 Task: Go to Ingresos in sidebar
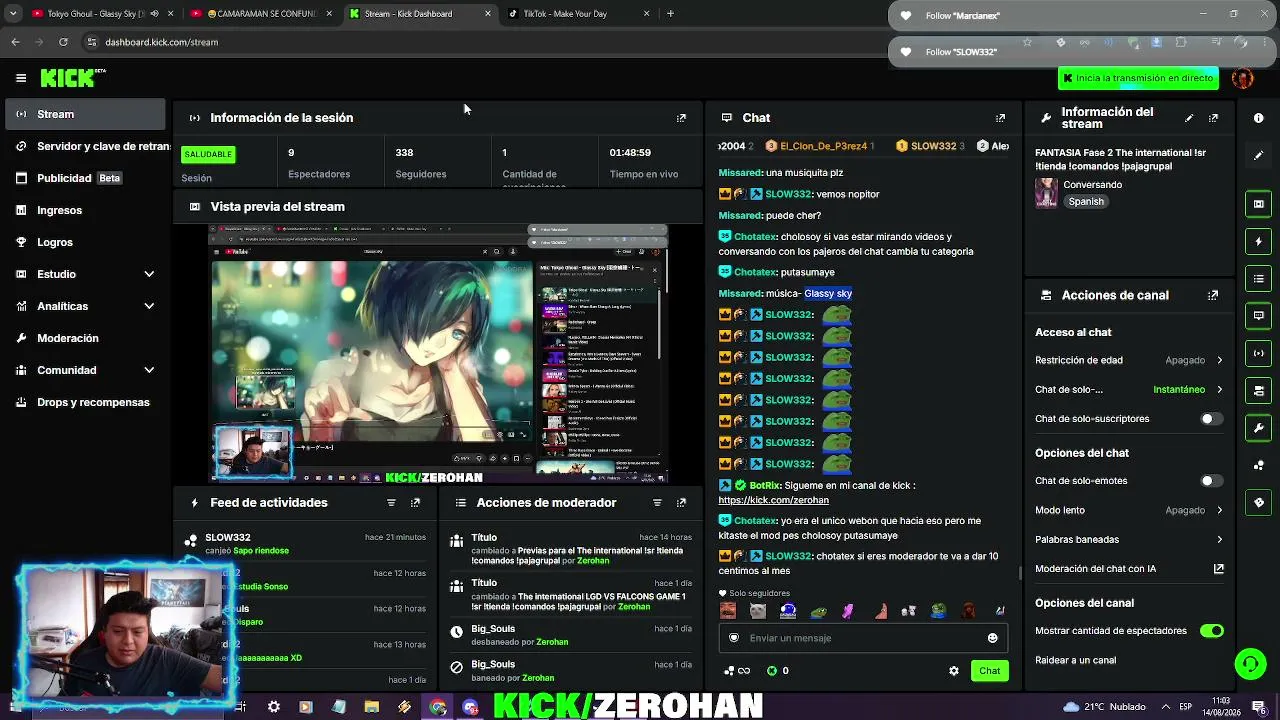(85, 210)
